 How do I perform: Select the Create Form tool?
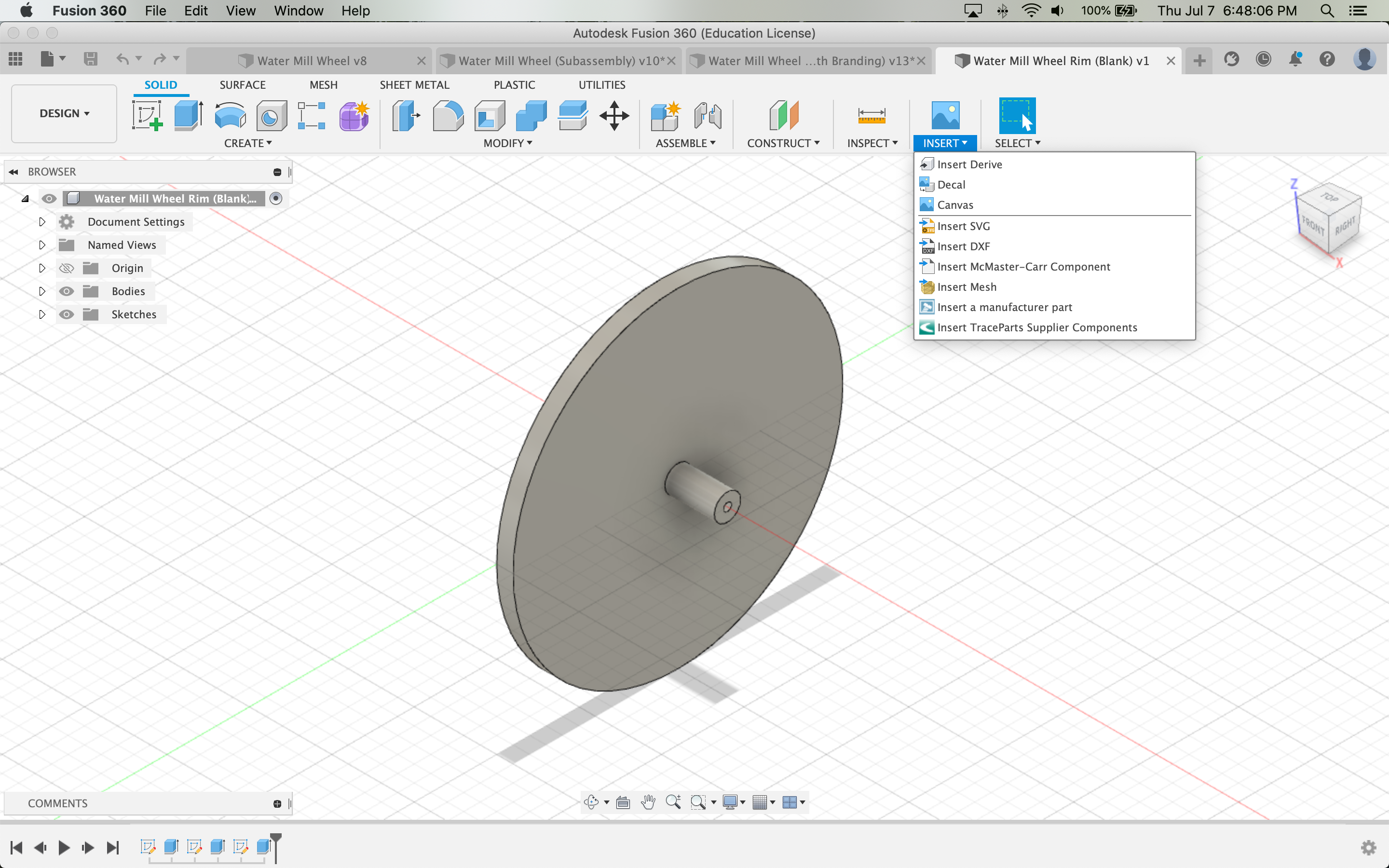click(x=354, y=115)
